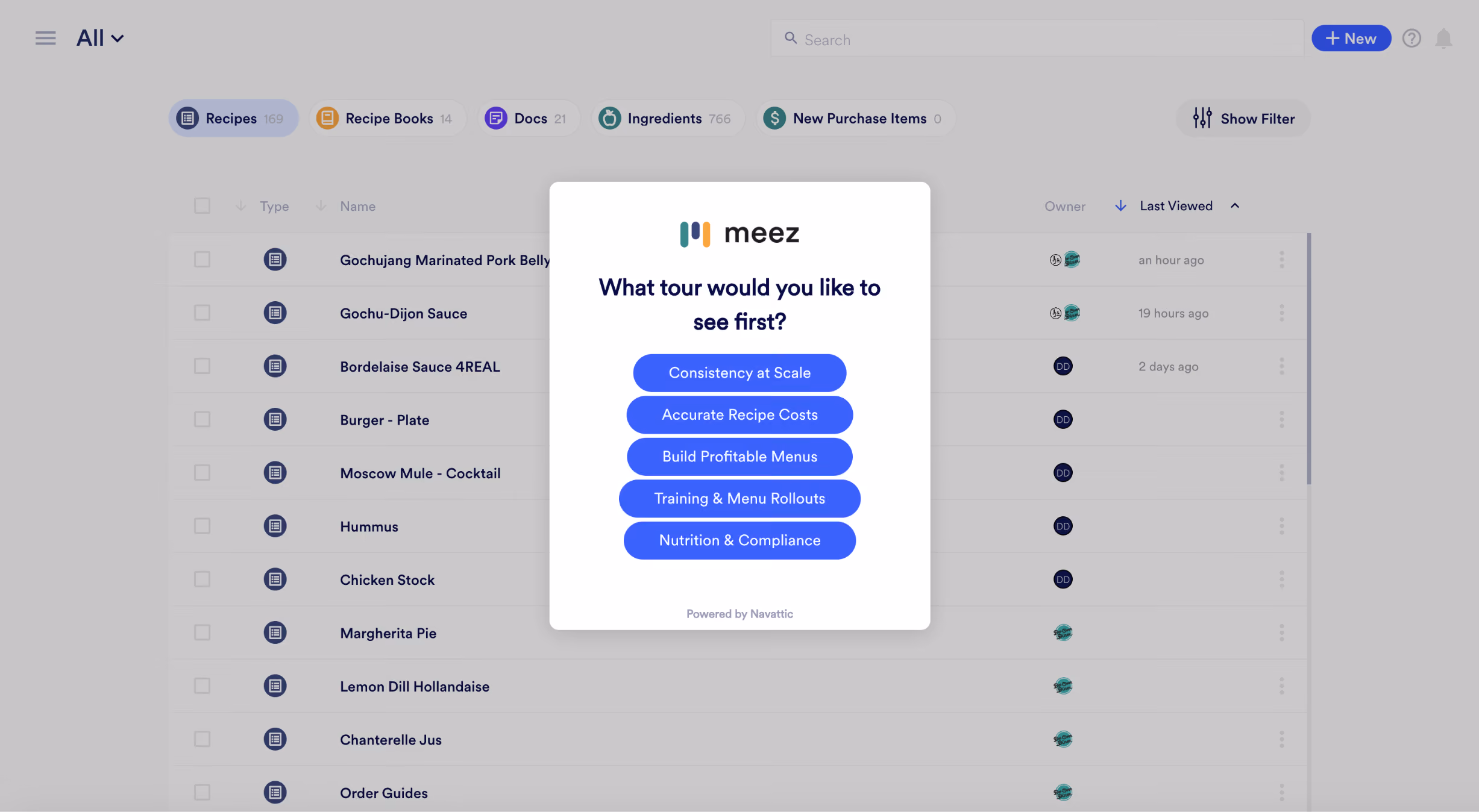Switch to the Docs tab
This screenshot has height=812, width=1479.
(529, 118)
